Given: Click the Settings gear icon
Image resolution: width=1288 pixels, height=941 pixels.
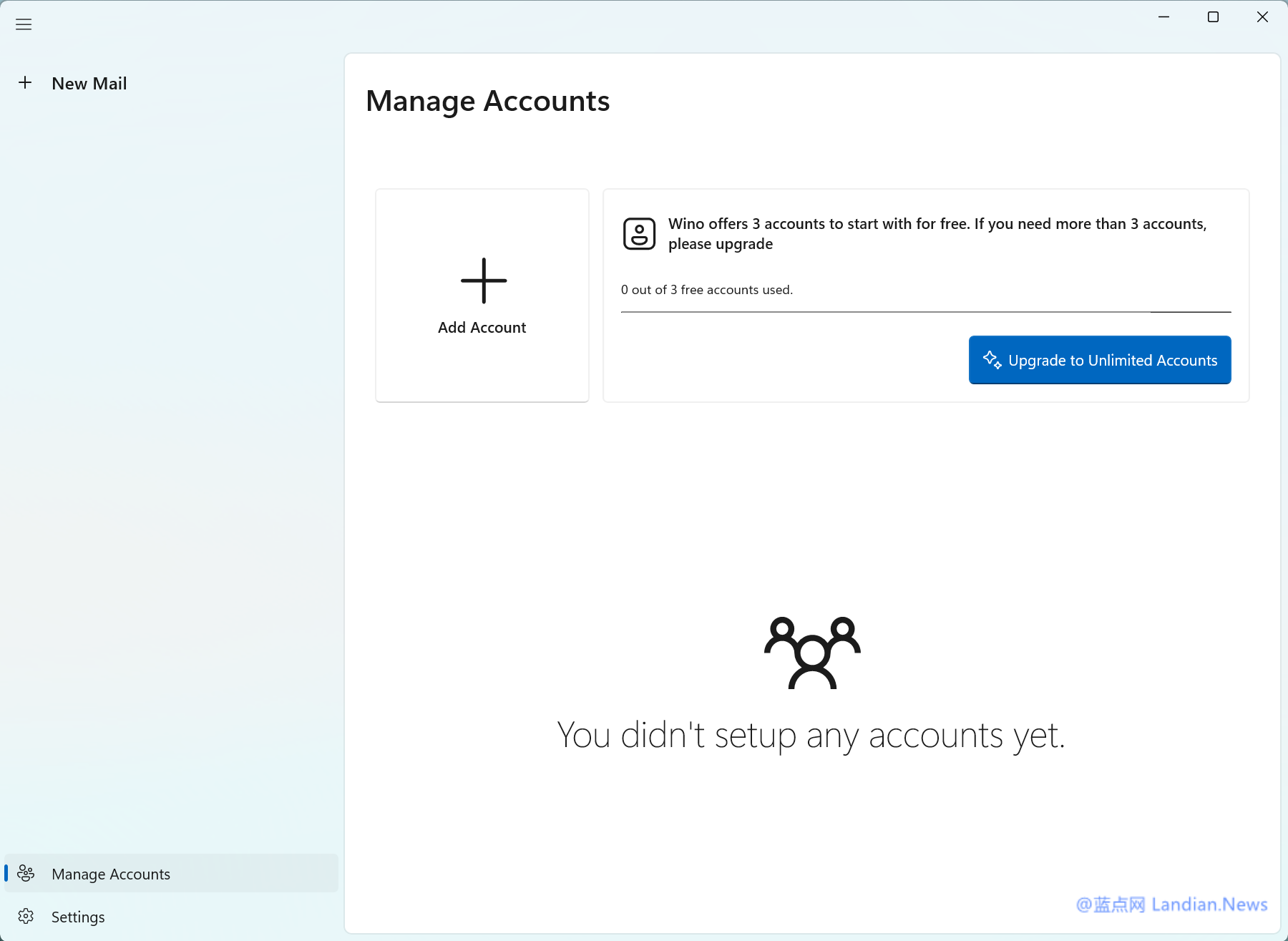Looking at the screenshot, I should 26,917.
